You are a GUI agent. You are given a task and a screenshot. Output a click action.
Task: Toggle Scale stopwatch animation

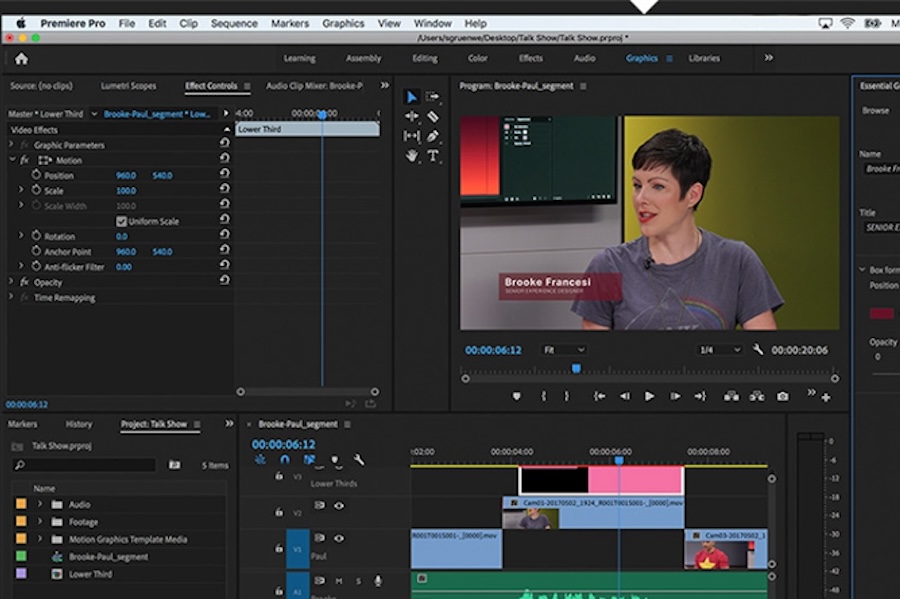click(36, 190)
